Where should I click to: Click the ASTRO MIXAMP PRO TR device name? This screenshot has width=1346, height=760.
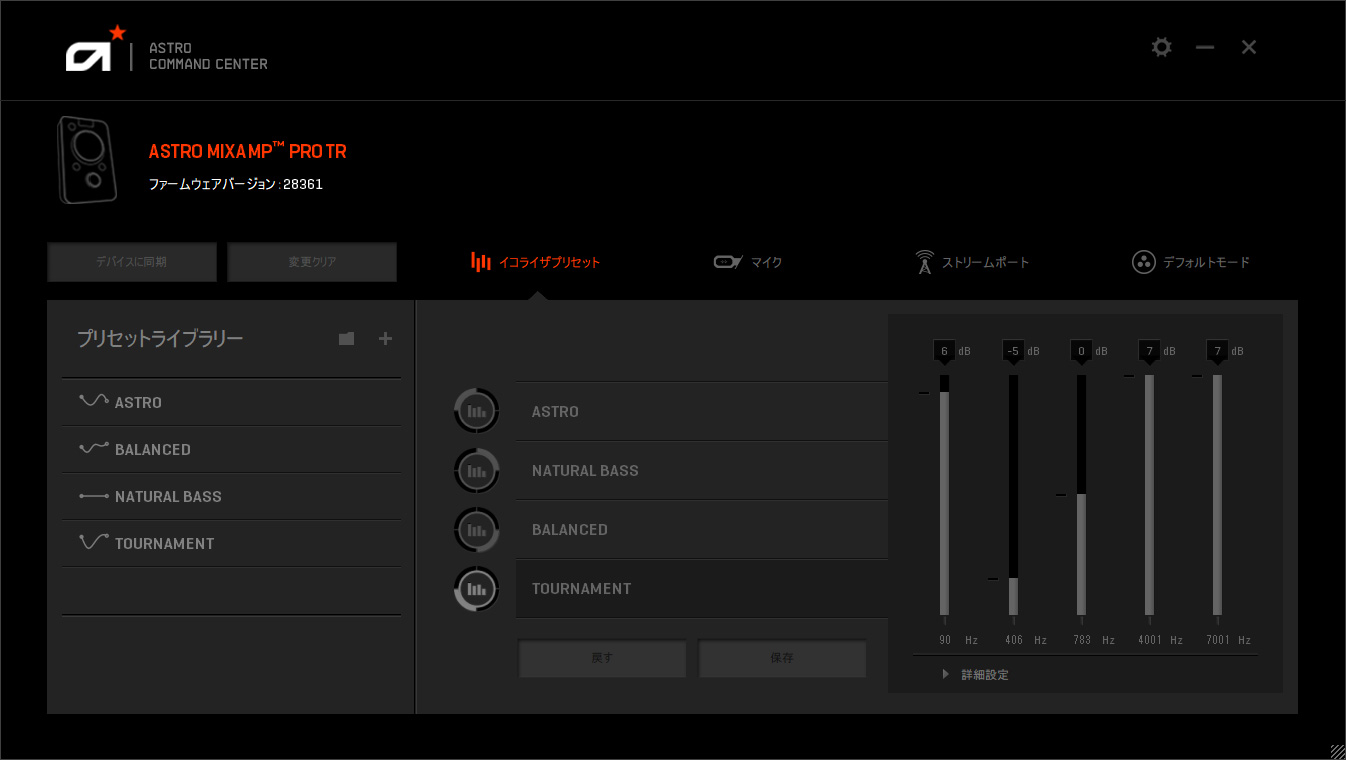[x=247, y=152]
